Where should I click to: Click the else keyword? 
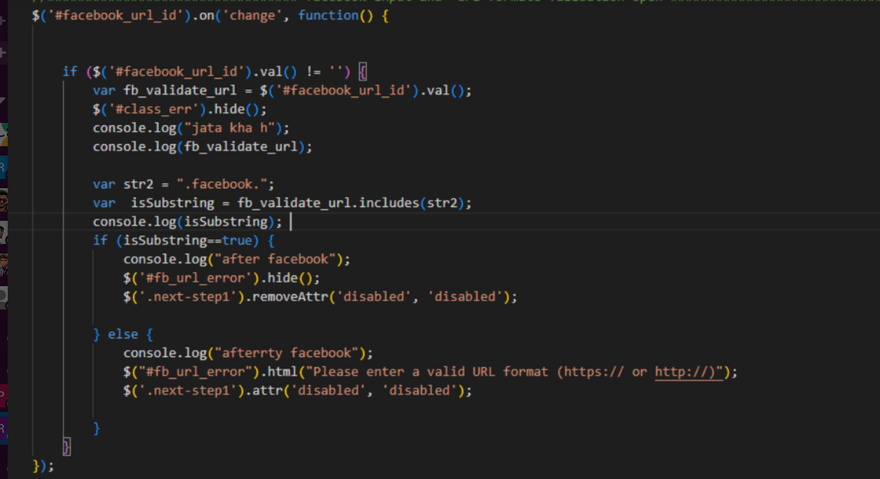[123, 334]
